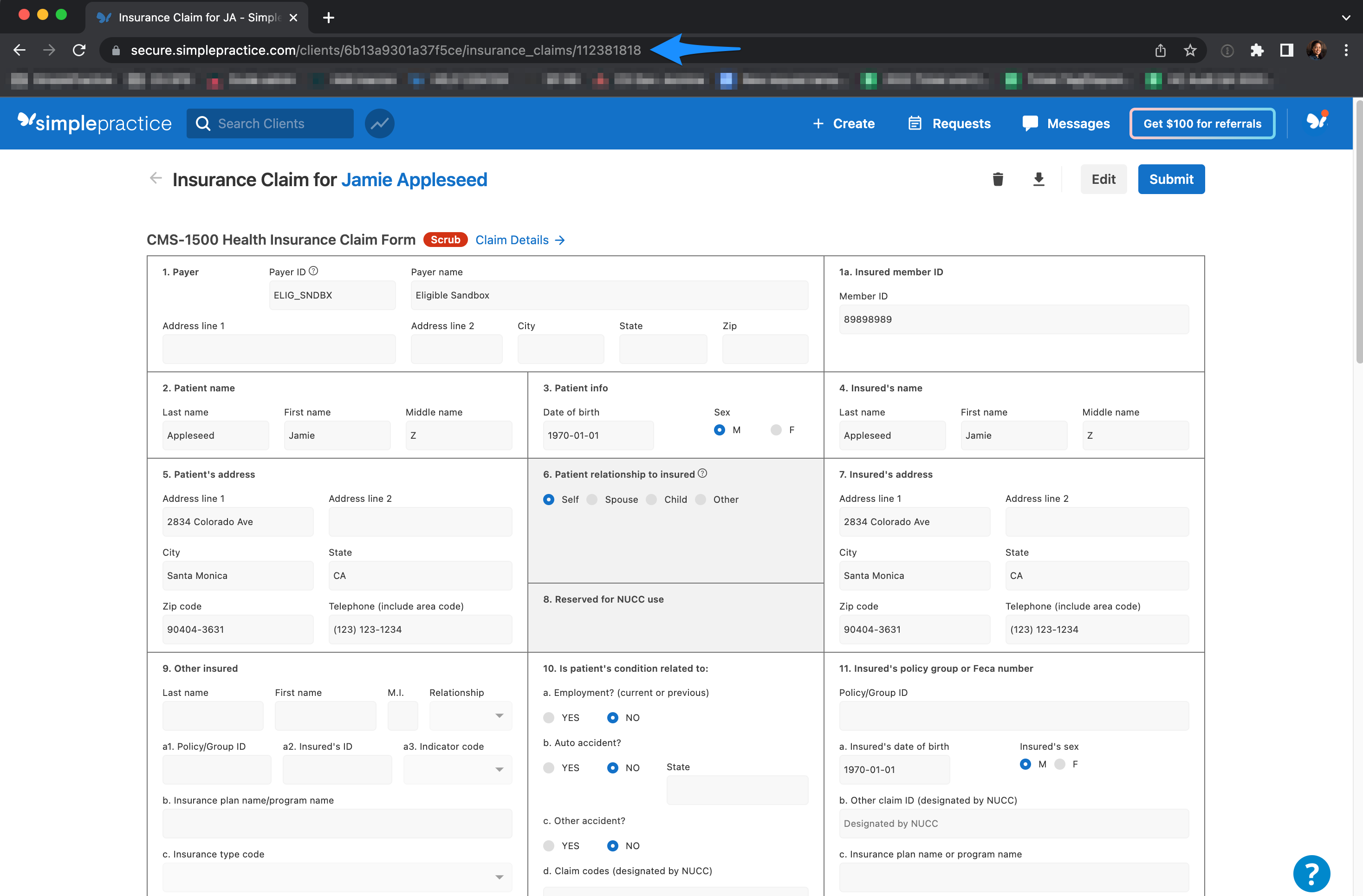Open analytics via the line chart icon

pos(379,123)
